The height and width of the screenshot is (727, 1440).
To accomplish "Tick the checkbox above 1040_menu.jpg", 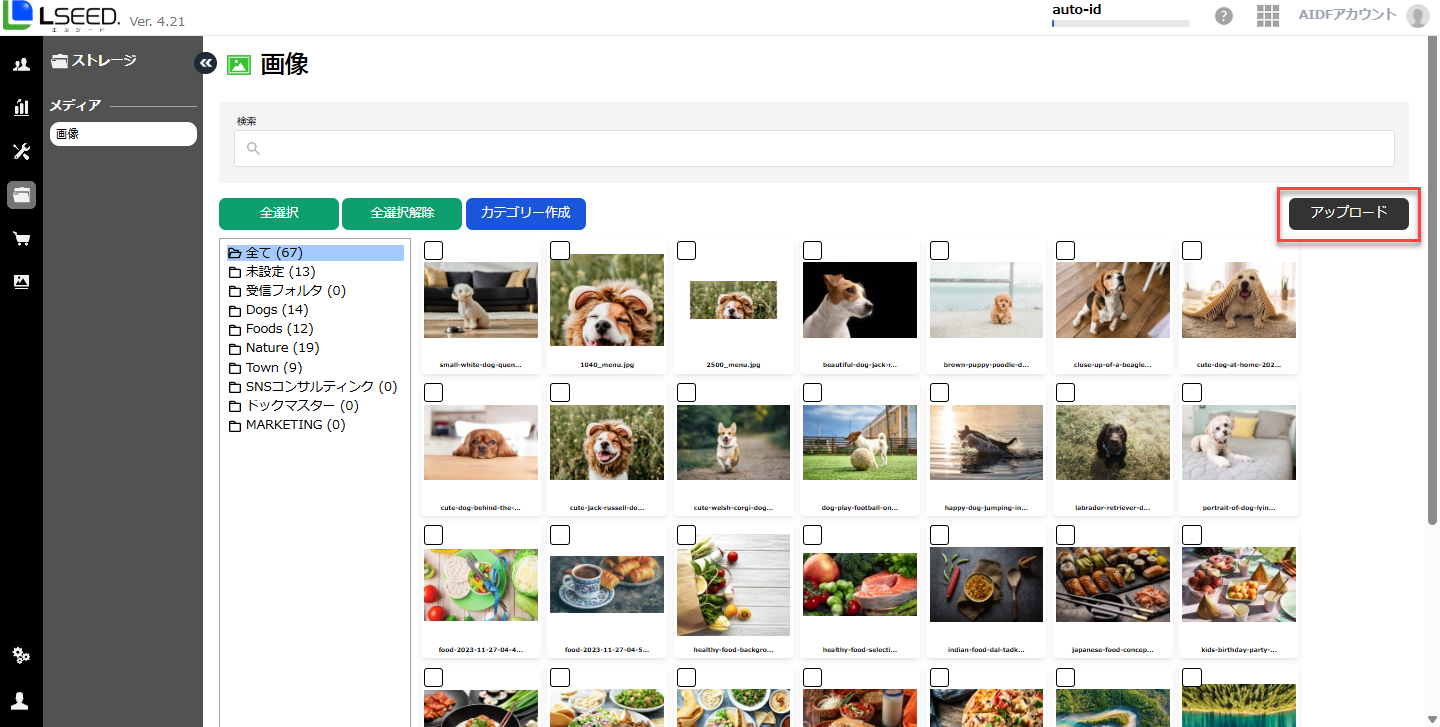I will click(560, 250).
